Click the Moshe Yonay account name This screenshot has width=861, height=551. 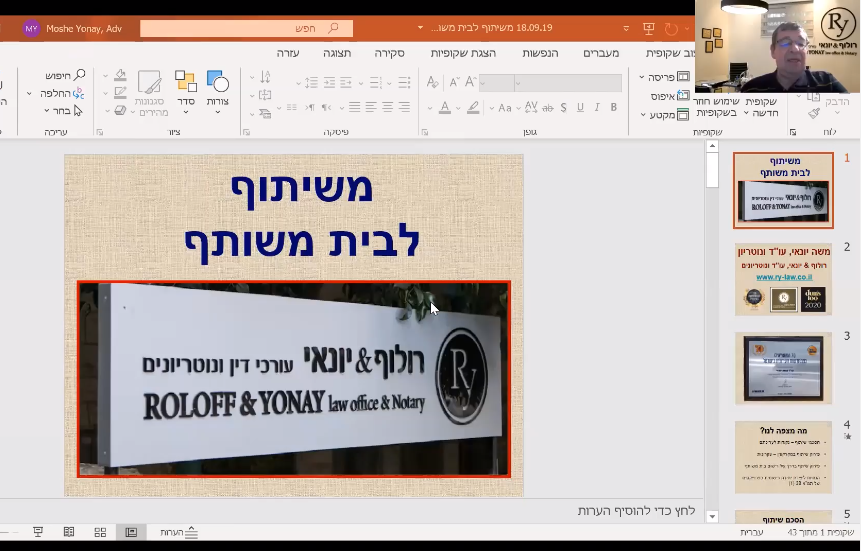pyautogui.click(x=84, y=29)
